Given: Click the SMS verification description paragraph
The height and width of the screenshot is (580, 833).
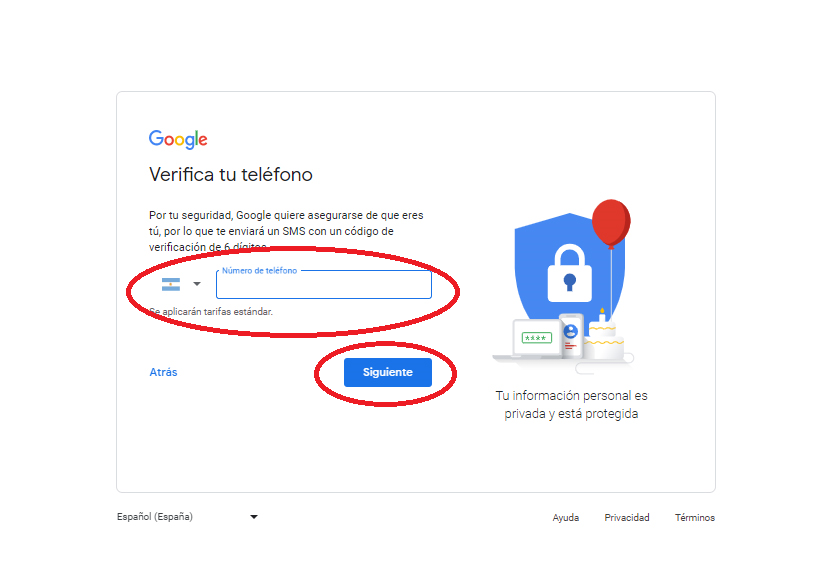Looking at the screenshot, I should (286, 231).
